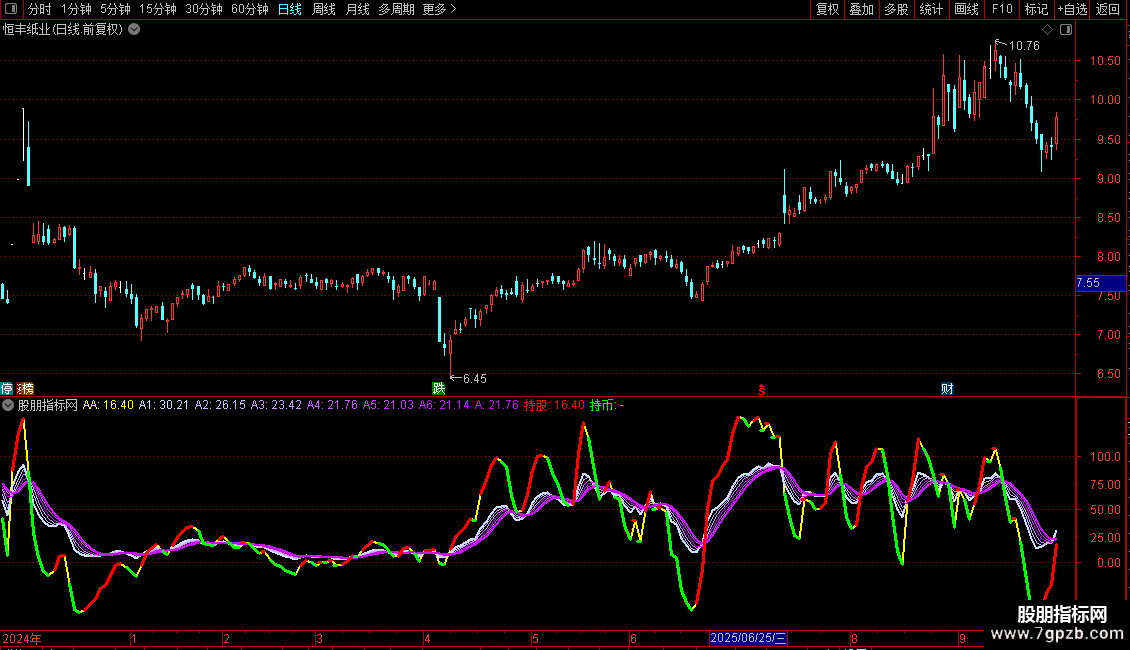This screenshot has height=650, width=1130.
Task: Open the 恒丰纸业 chart dropdown arrow
Action: 134,30
